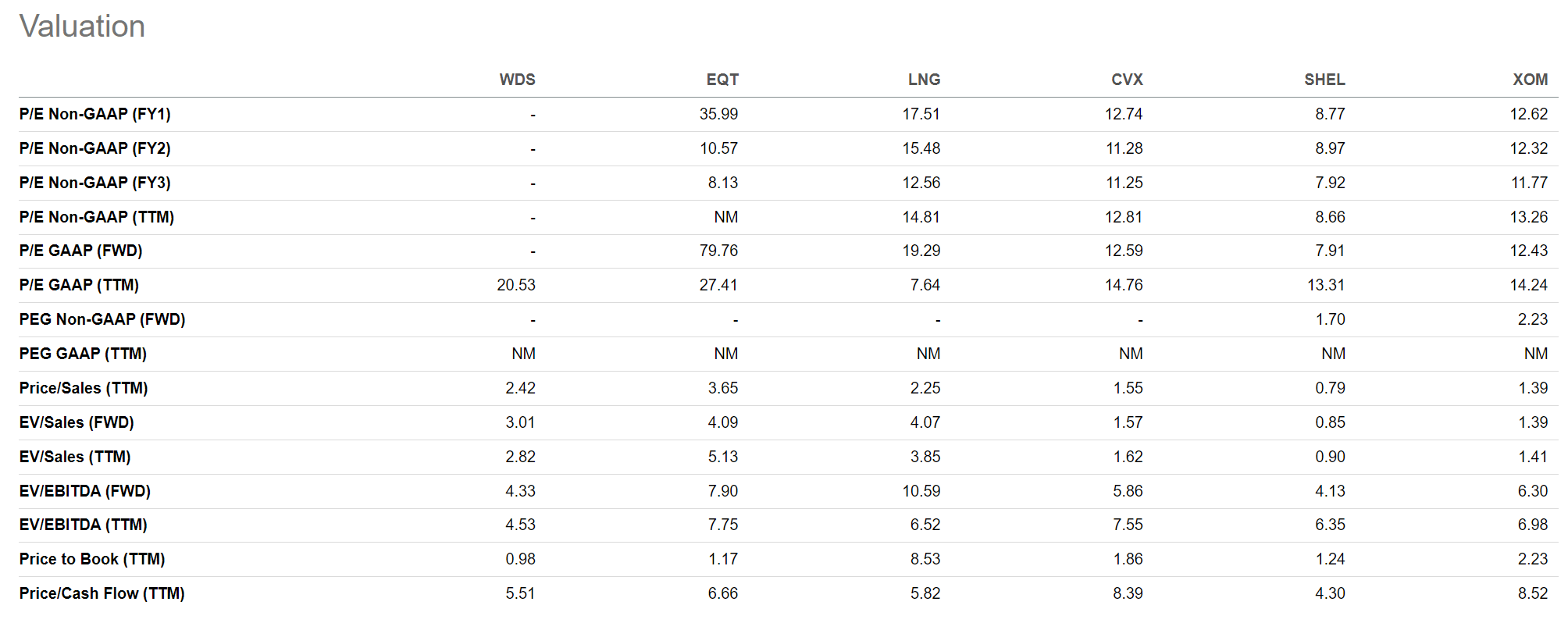
Task: Open the Price to Book (TTM) label
Action: coord(91,559)
